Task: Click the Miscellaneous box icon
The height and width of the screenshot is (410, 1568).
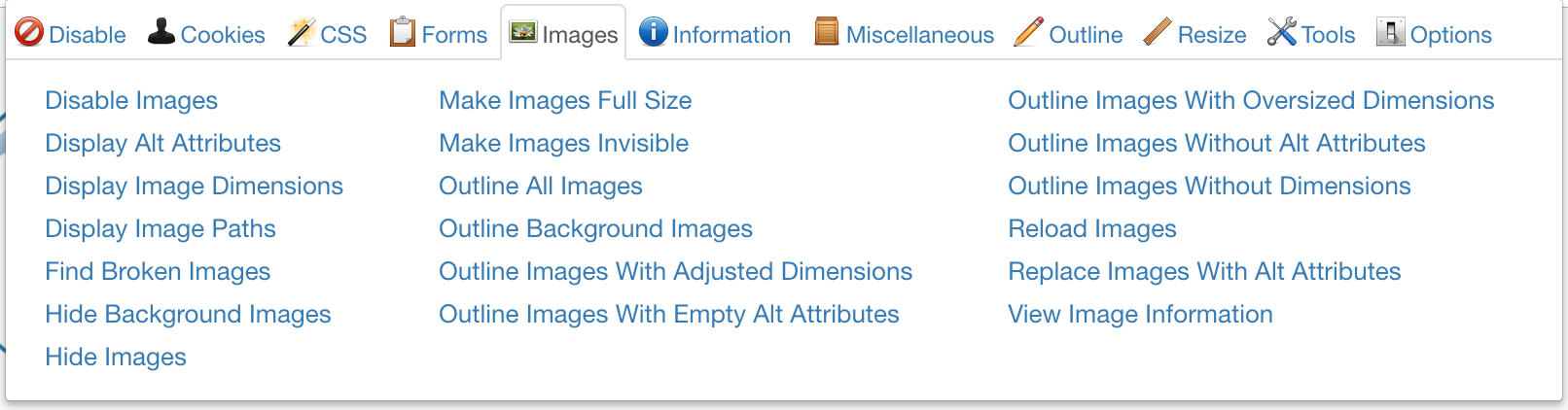Action: [827, 32]
